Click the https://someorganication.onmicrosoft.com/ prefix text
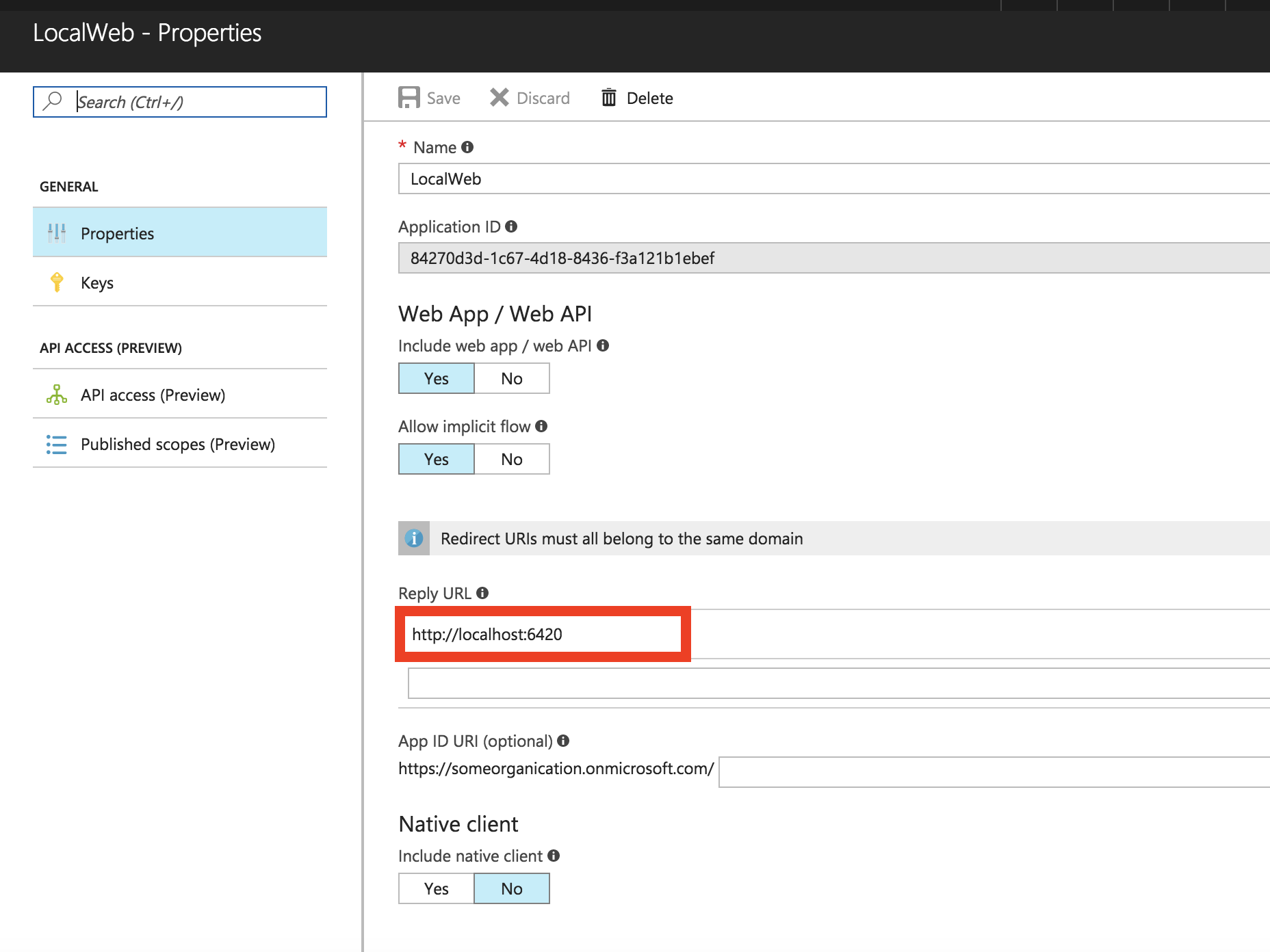Image resolution: width=1270 pixels, height=952 pixels. pyautogui.click(x=556, y=769)
